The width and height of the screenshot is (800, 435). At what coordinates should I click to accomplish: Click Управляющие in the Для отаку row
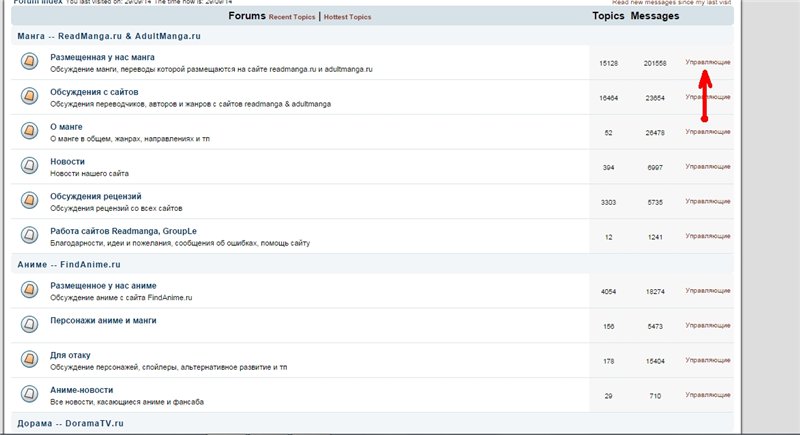[708, 360]
